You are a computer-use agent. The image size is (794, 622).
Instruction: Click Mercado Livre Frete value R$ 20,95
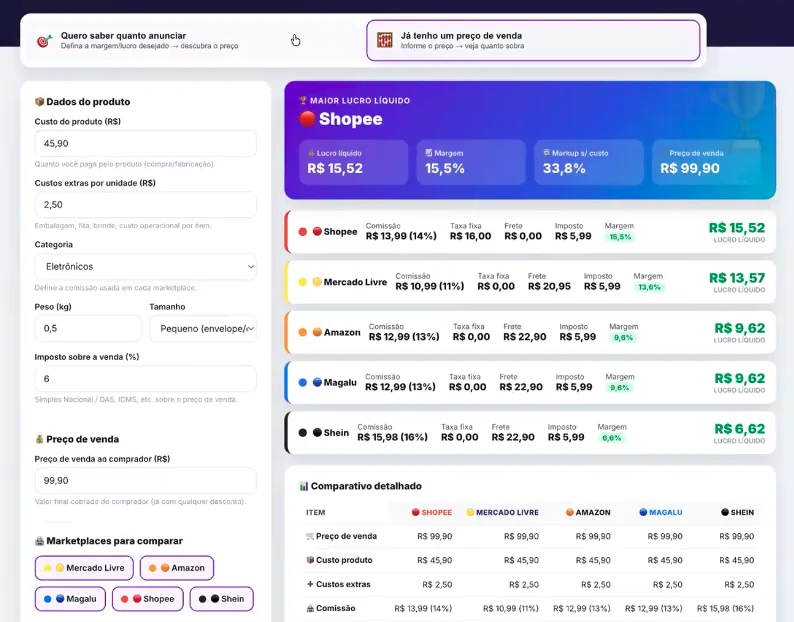(549, 286)
